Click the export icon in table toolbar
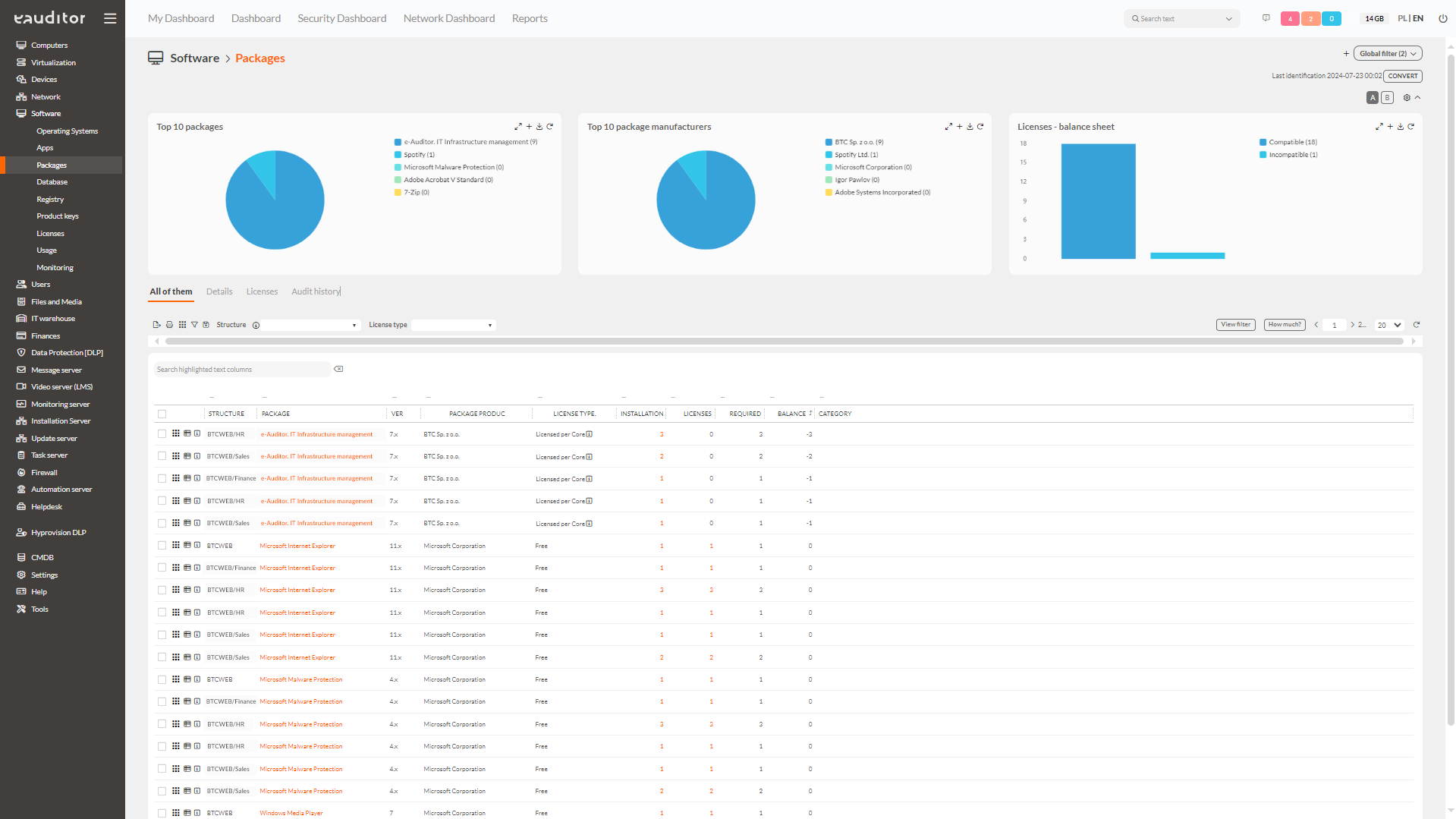This screenshot has width=1456, height=819. (156, 325)
